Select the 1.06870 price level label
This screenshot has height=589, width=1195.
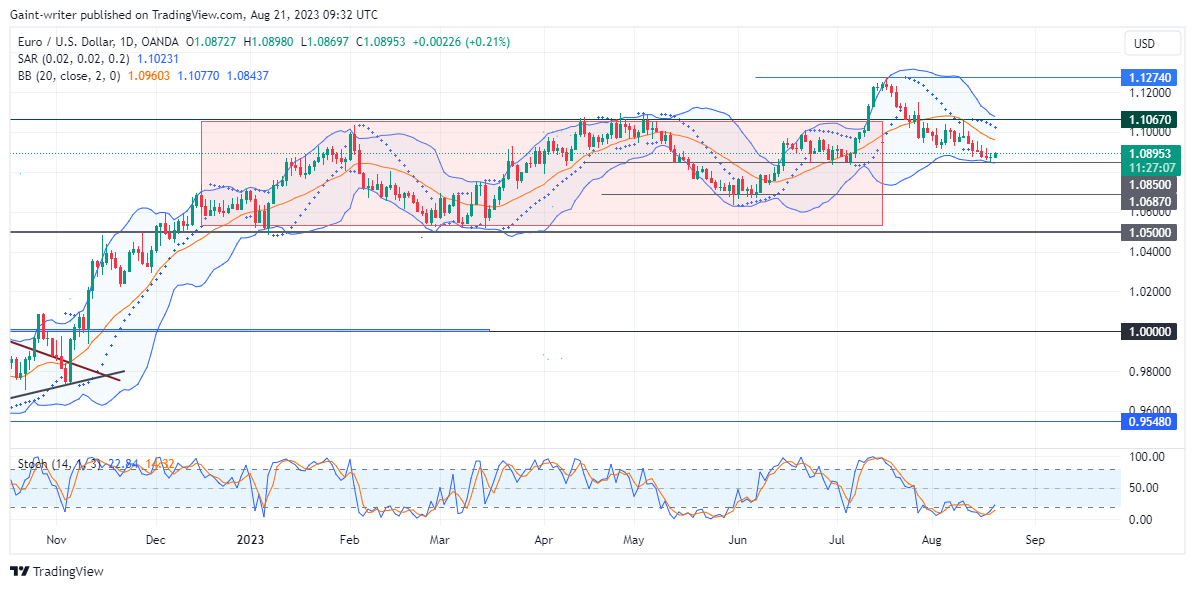(1149, 201)
